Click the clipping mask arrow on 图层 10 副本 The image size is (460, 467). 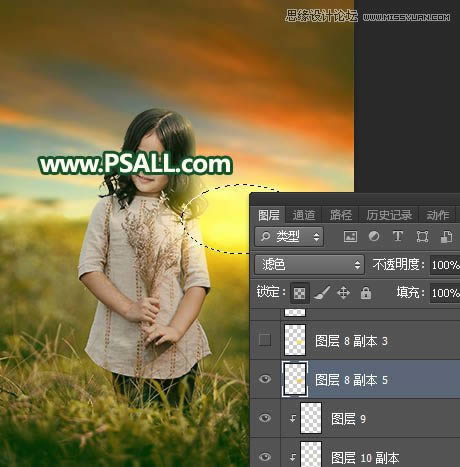293,457
